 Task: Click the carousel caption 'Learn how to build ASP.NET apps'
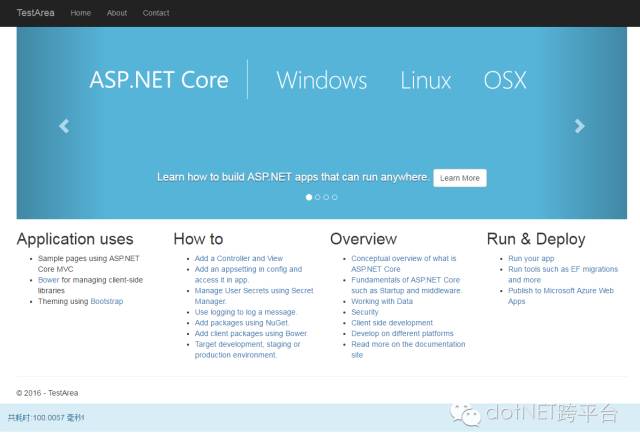click(293, 177)
